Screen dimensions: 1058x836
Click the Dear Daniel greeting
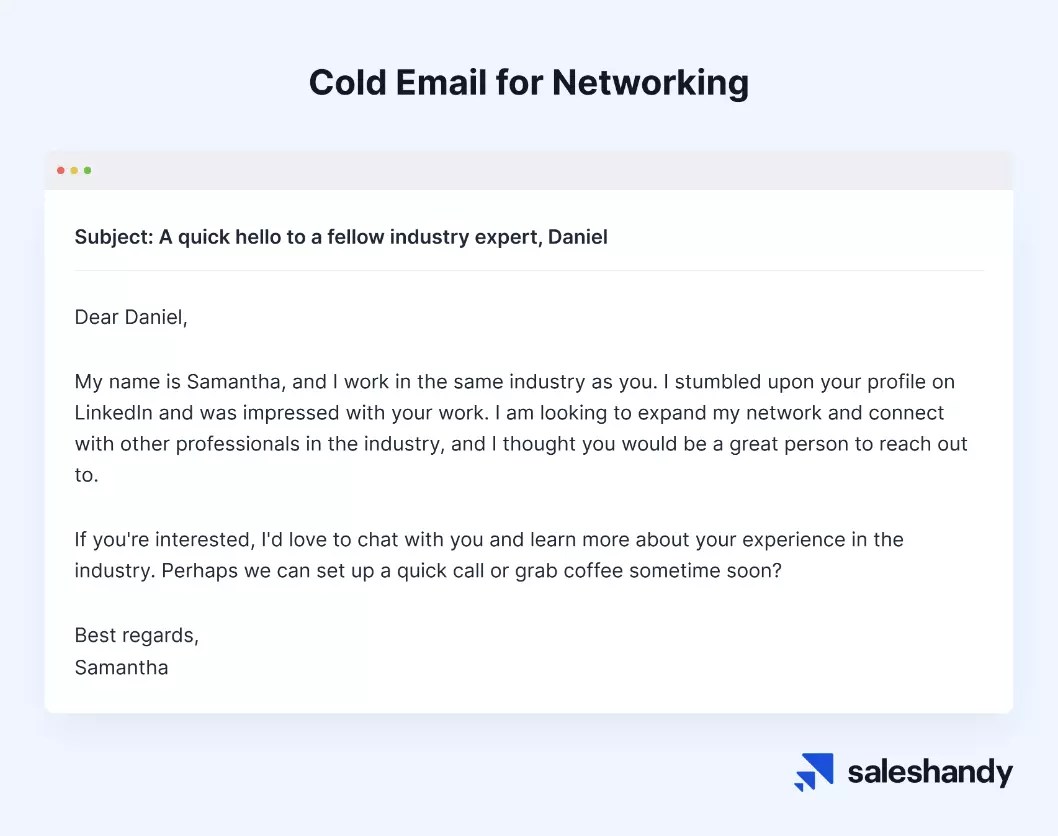[x=131, y=317]
